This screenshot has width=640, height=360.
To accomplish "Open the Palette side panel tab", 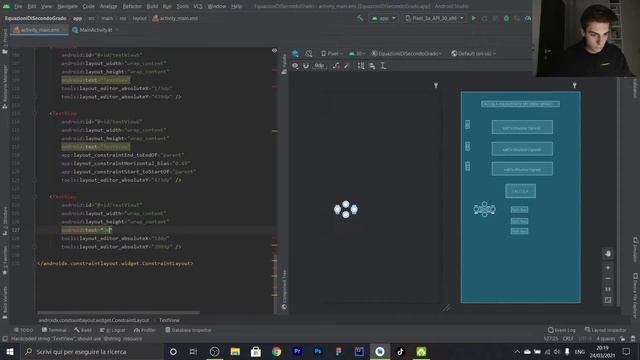I will (284, 64).
